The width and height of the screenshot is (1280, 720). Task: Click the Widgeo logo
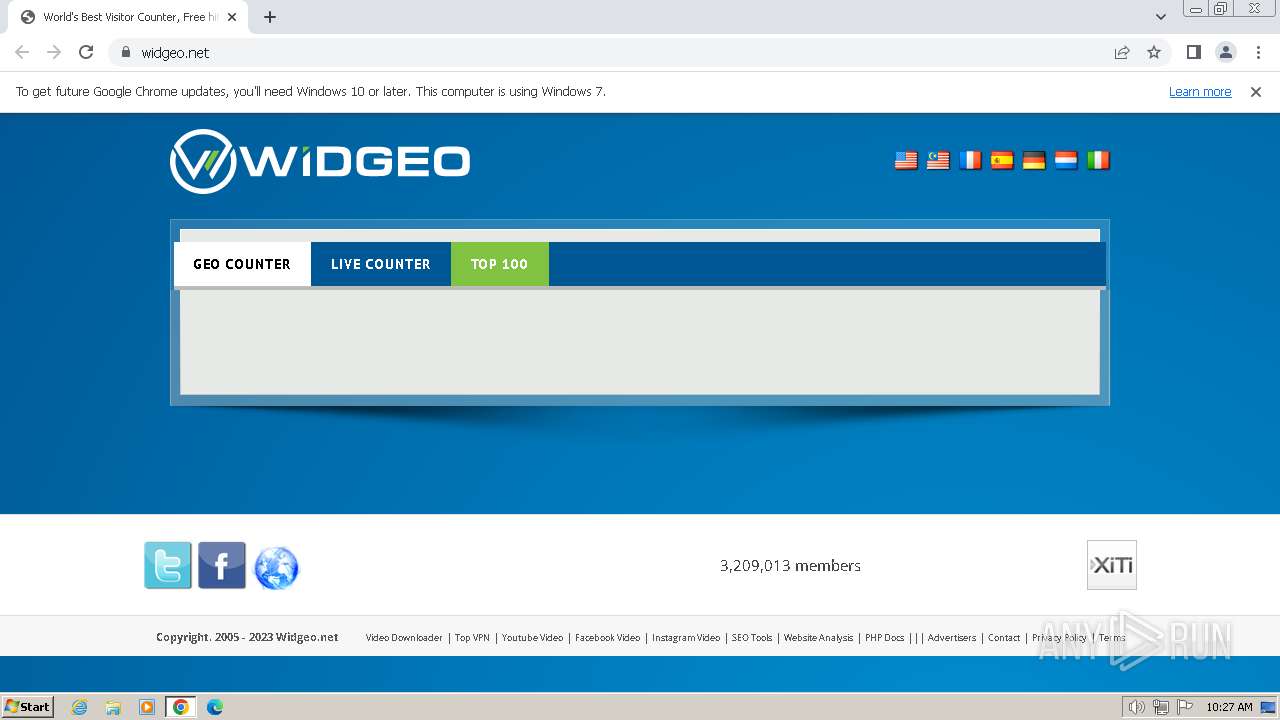click(x=320, y=161)
